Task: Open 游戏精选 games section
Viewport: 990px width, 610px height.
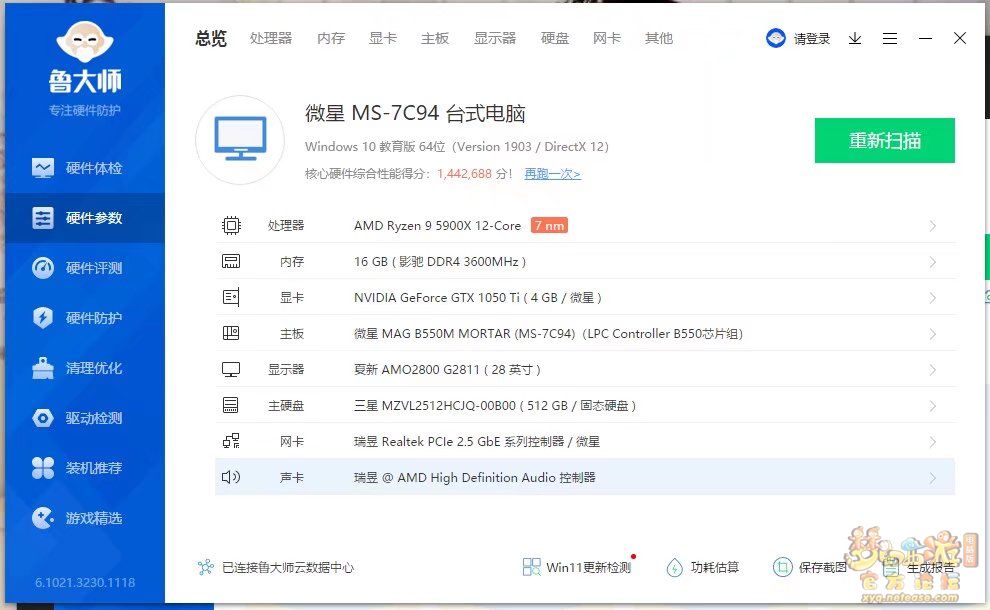Action: click(x=85, y=518)
